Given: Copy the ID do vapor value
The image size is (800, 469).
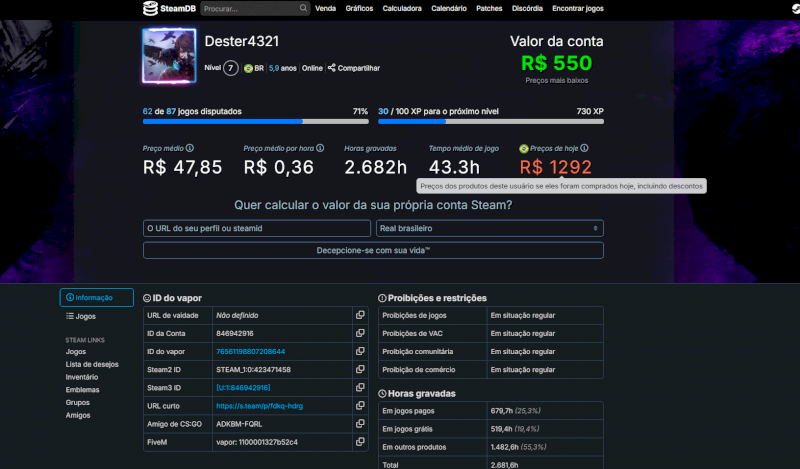Looking at the screenshot, I should pyautogui.click(x=360, y=351).
